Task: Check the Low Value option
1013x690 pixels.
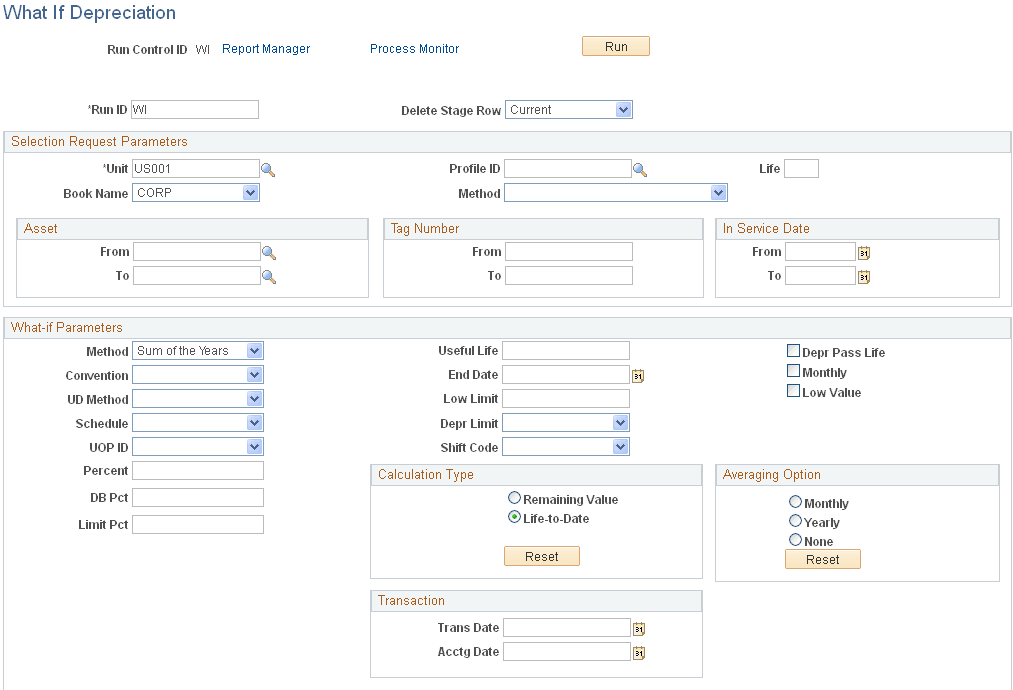Action: (793, 390)
